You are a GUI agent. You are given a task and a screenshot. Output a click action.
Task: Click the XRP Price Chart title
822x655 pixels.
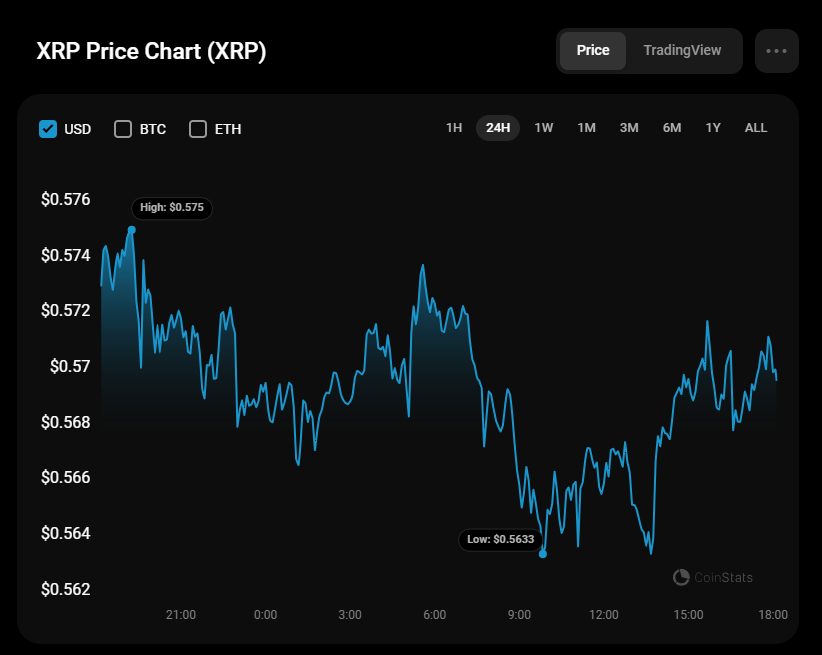click(x=152, y=51)
